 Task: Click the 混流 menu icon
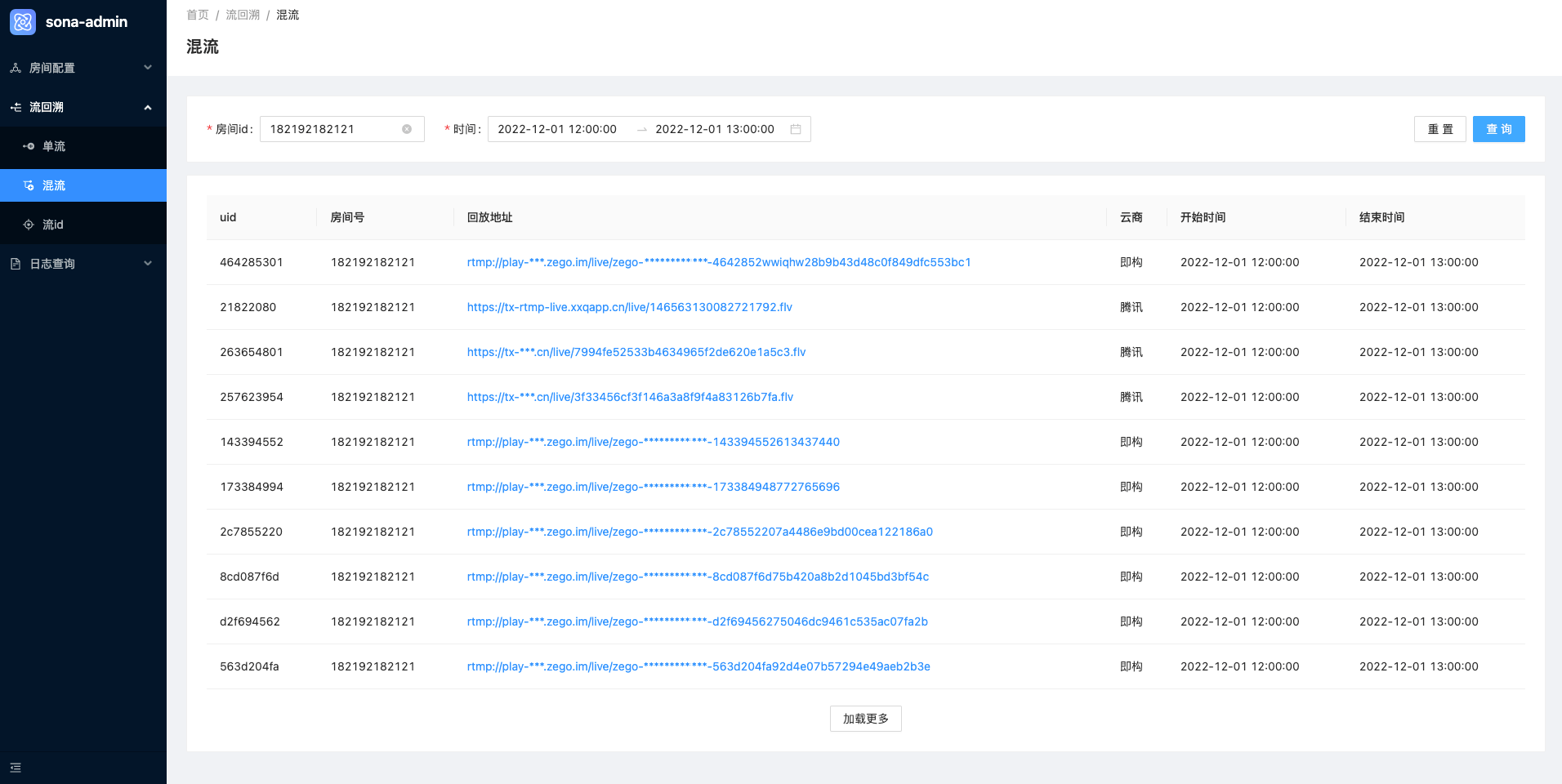click(x=29, y=185)
